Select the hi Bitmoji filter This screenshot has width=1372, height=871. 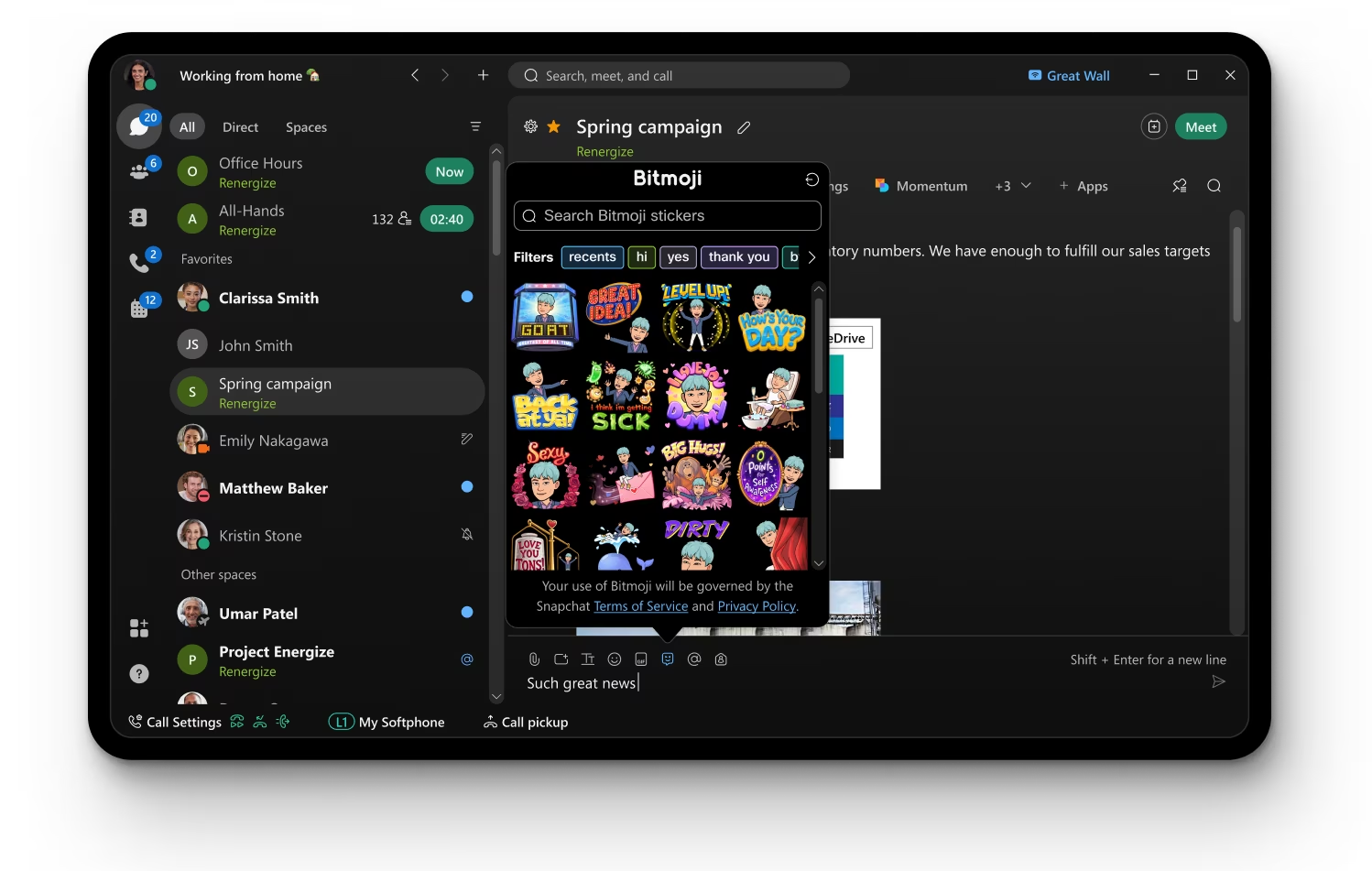642,257
